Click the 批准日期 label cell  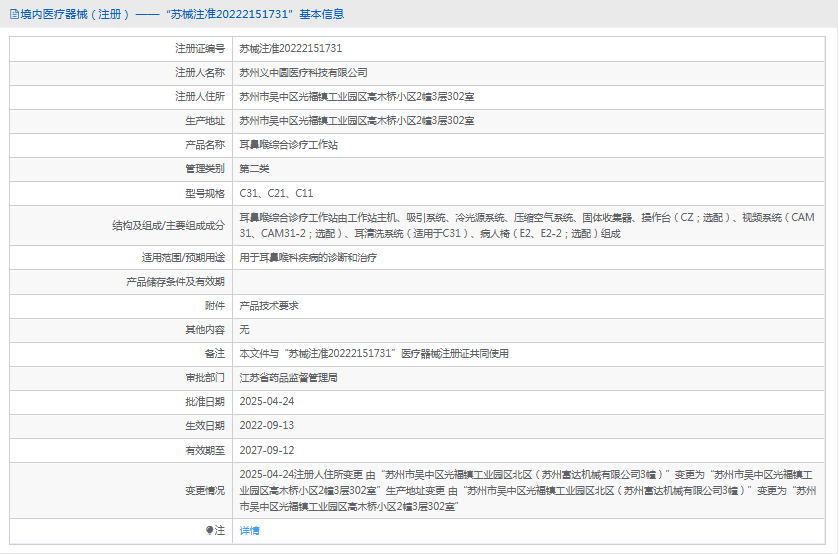pyautogui.click(x=121, y=402)
